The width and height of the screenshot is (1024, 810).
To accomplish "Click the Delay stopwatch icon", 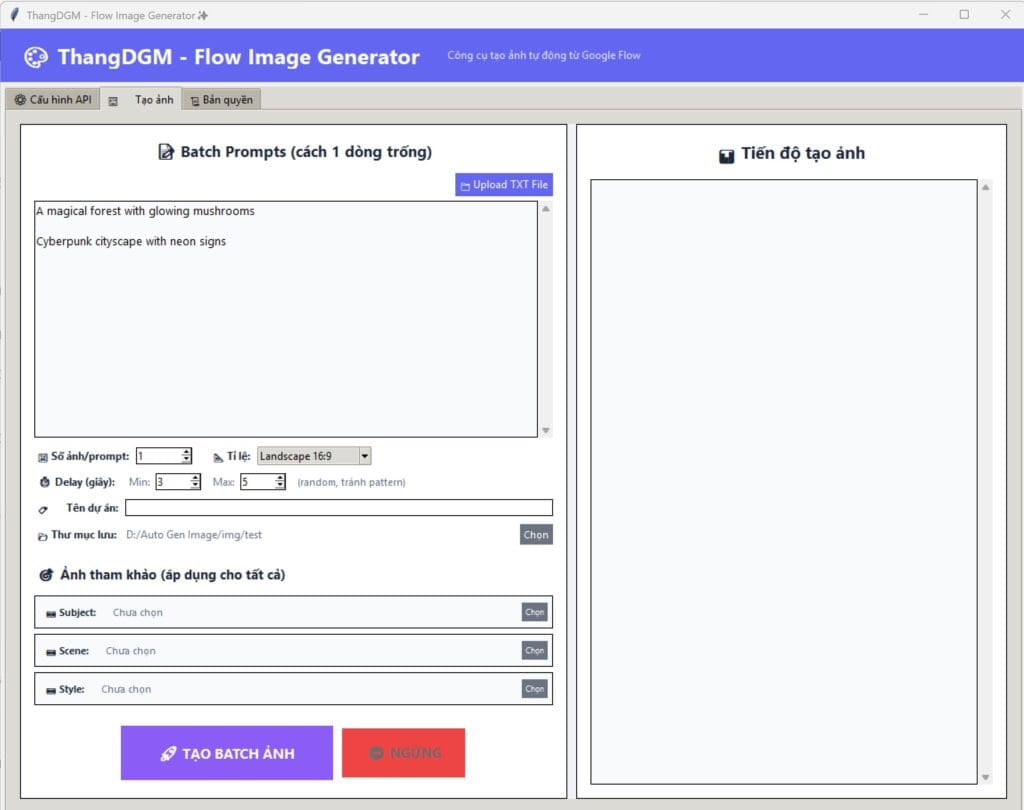I will coord(44,482).
